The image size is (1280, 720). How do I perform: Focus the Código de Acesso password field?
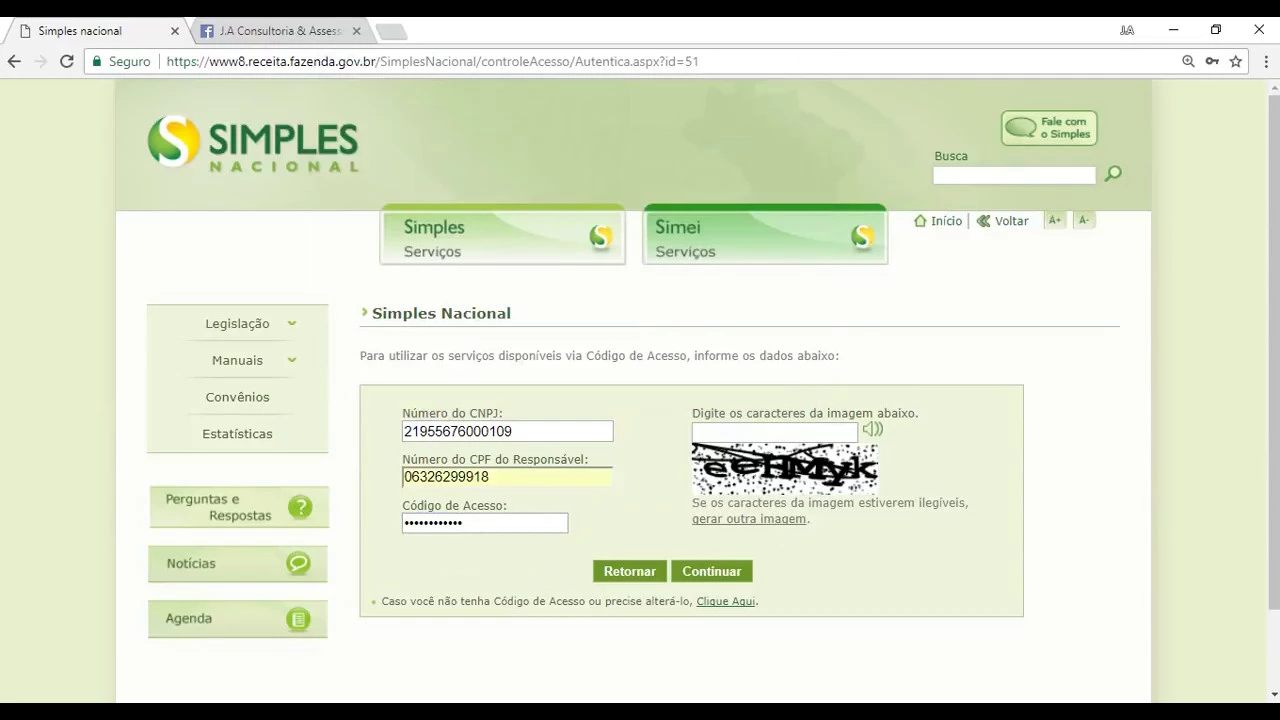tap(485, 523)
